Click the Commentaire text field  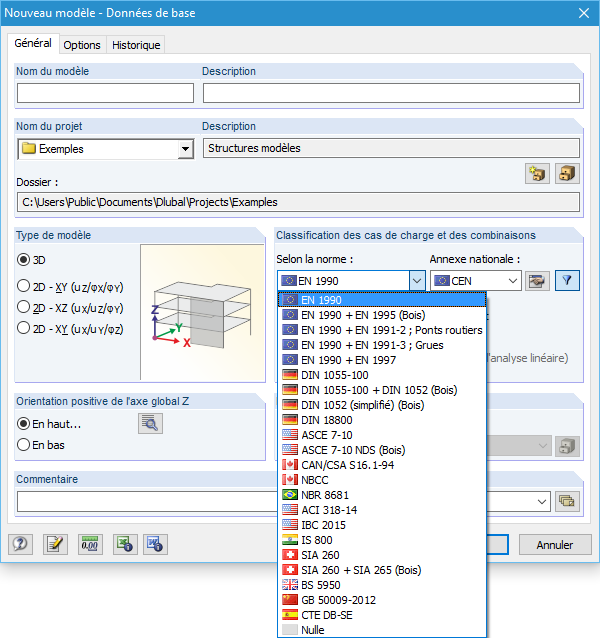[x=146, y=501]
